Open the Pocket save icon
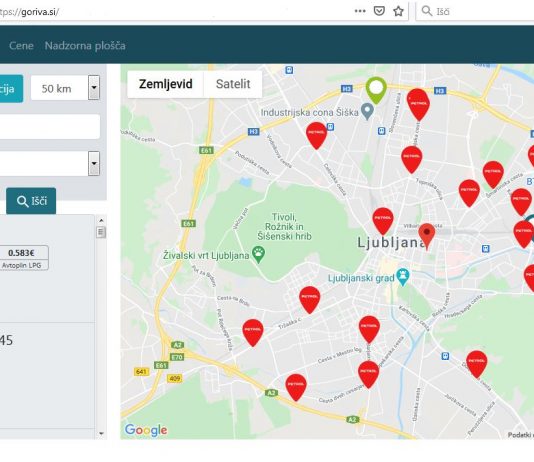This screenshot has height=462, width=534. (379, 11)
